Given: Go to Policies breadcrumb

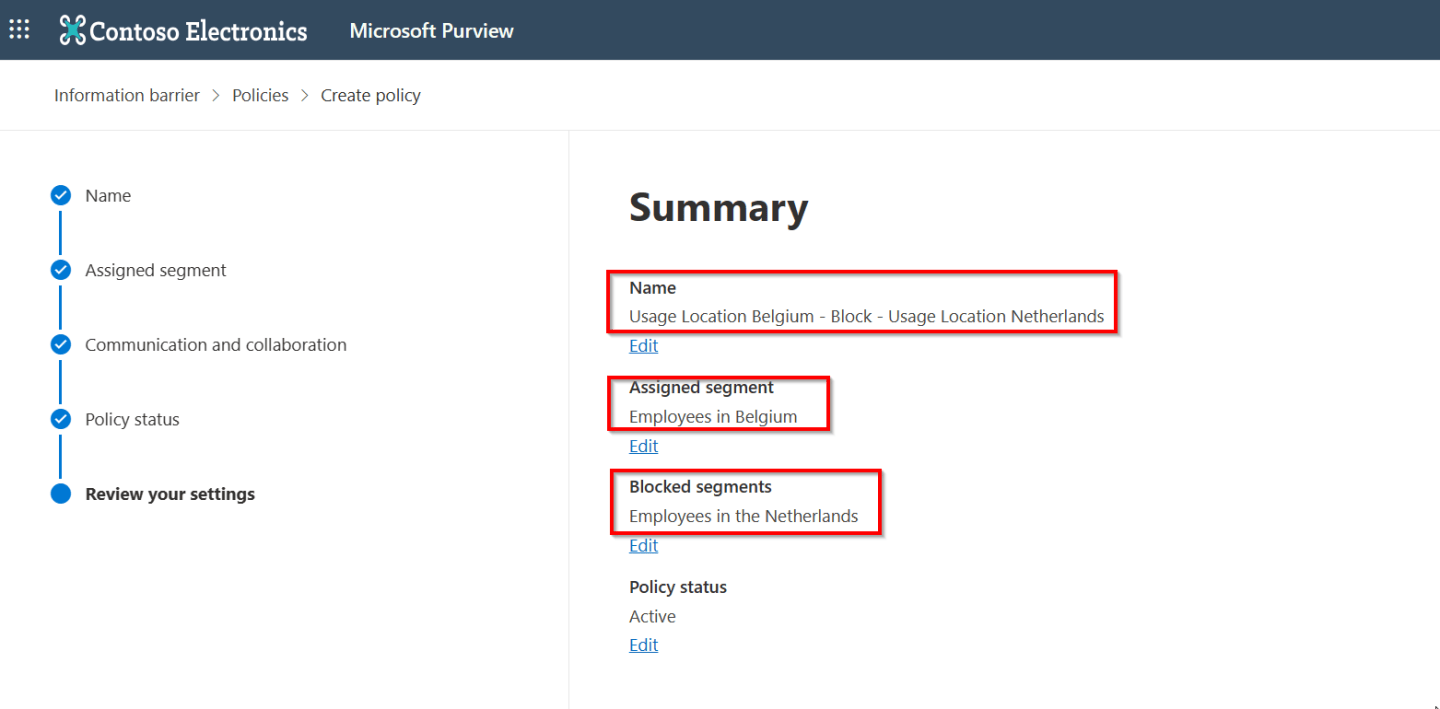Looking at the screenshot, I should [260, 95].
